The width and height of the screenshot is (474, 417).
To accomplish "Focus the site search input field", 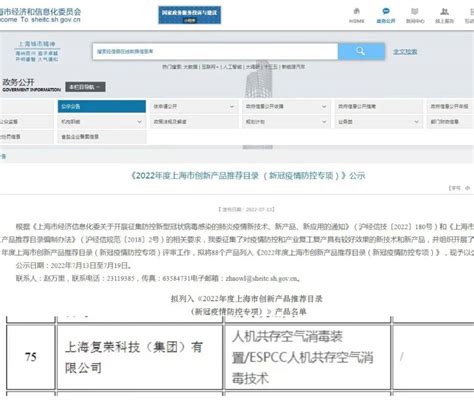I will point(215,51).
